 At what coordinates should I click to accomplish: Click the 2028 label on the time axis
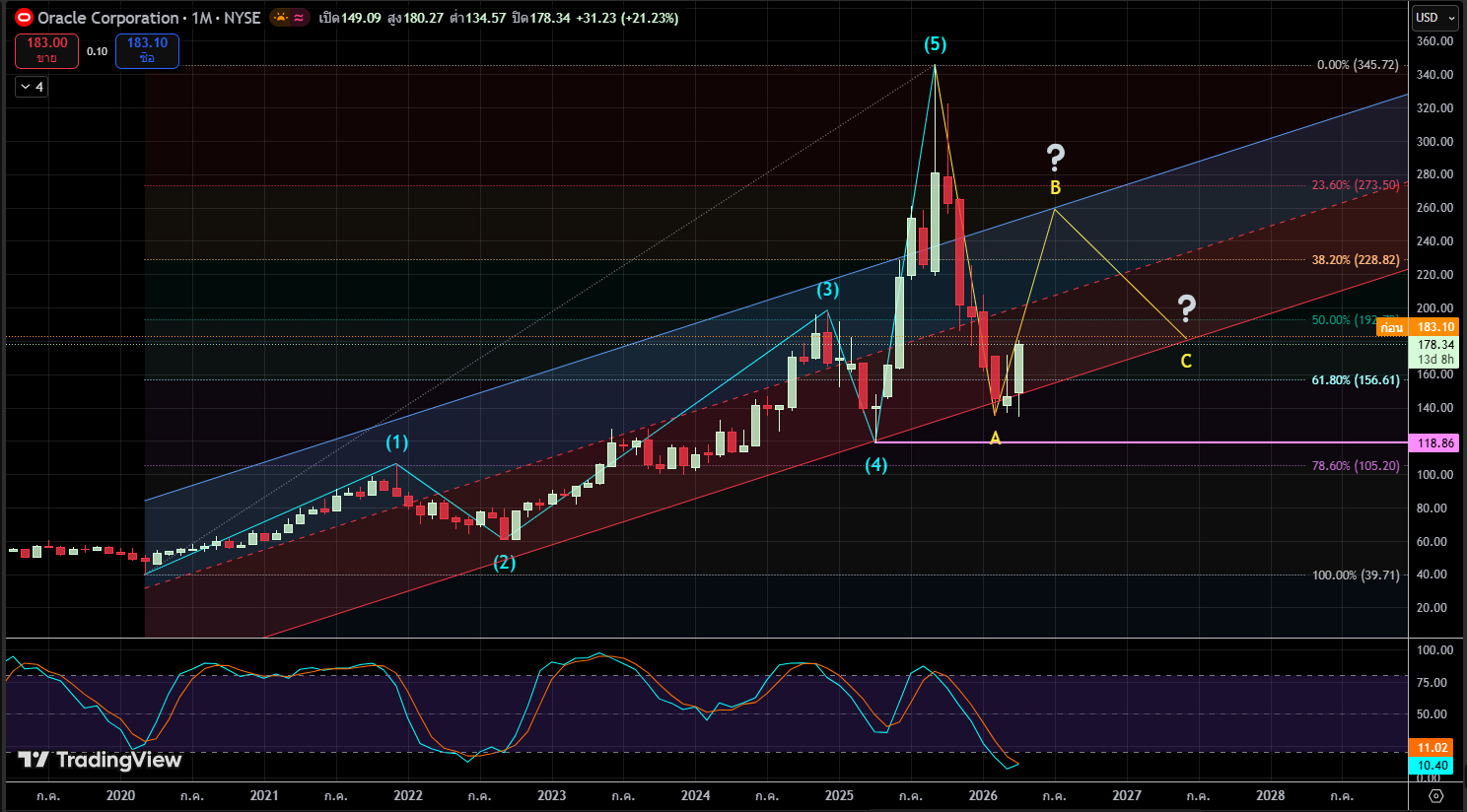[1271, 795]
